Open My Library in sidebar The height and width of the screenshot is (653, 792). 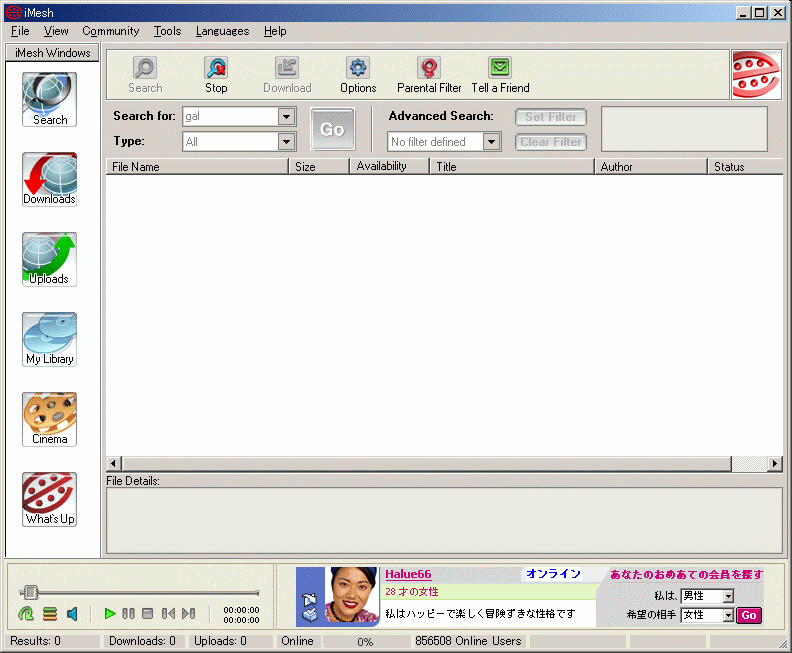[49, 340]
